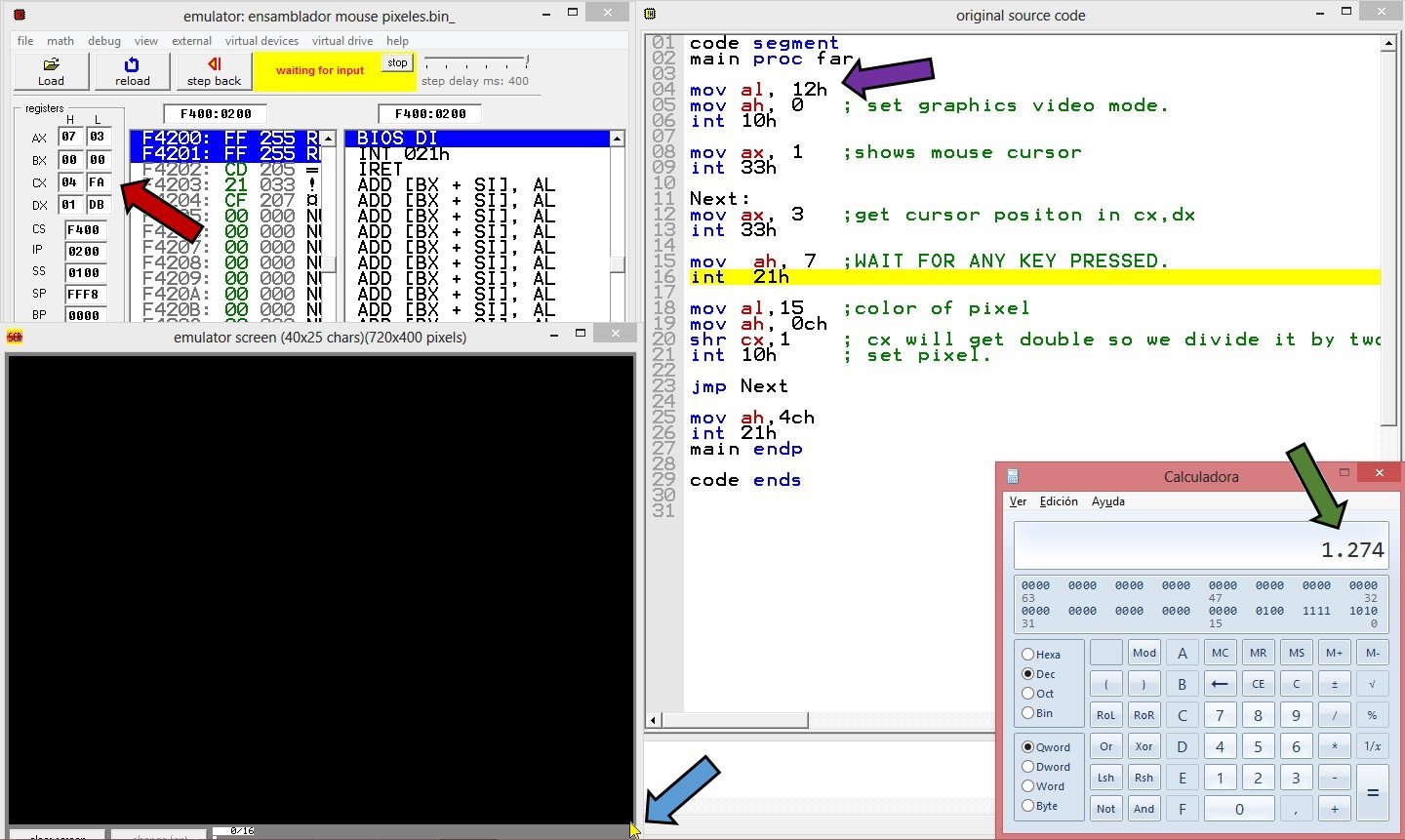
Task: Select the Word radio button
Action: [x=1043, y=786]
